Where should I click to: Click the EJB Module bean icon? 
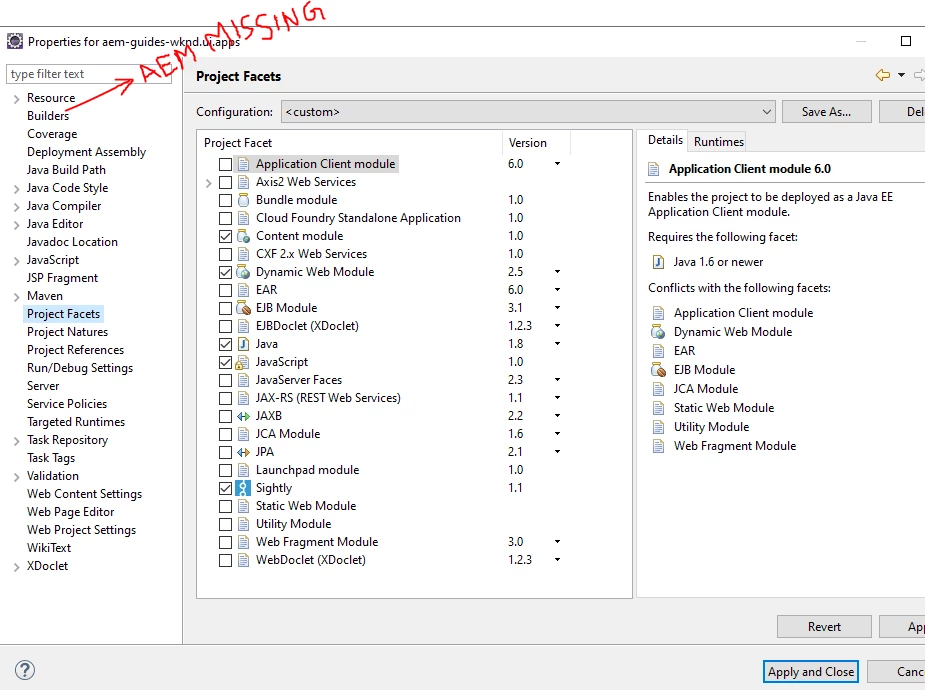click(x=244, y=308)
